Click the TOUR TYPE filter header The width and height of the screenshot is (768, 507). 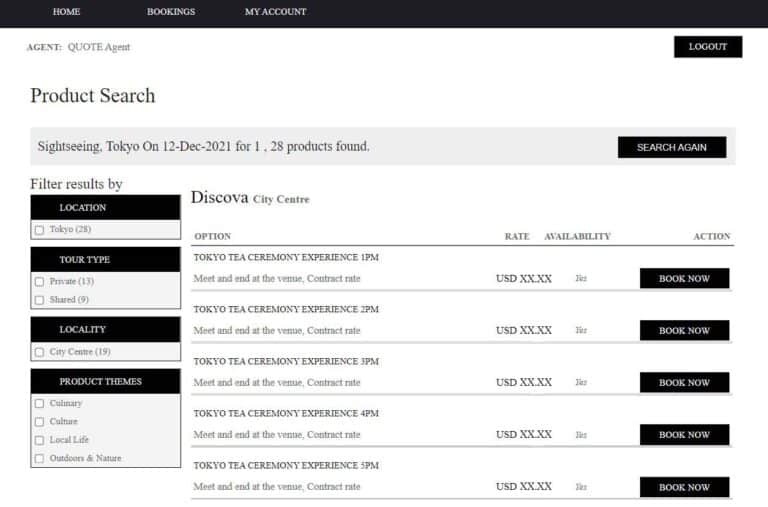coord(105,259)
